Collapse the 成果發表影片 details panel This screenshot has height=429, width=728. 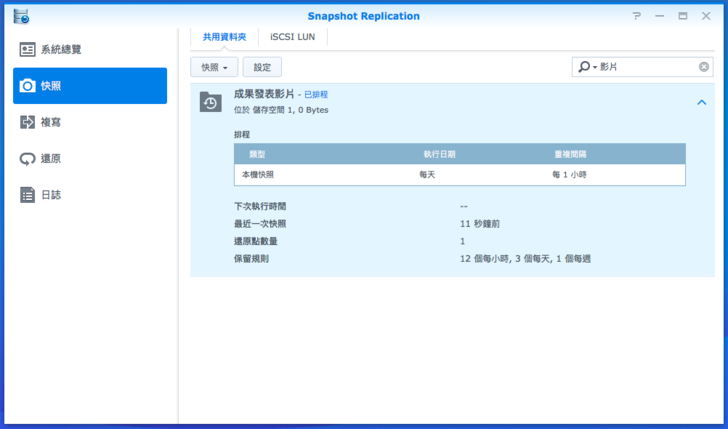coord(701,102)
